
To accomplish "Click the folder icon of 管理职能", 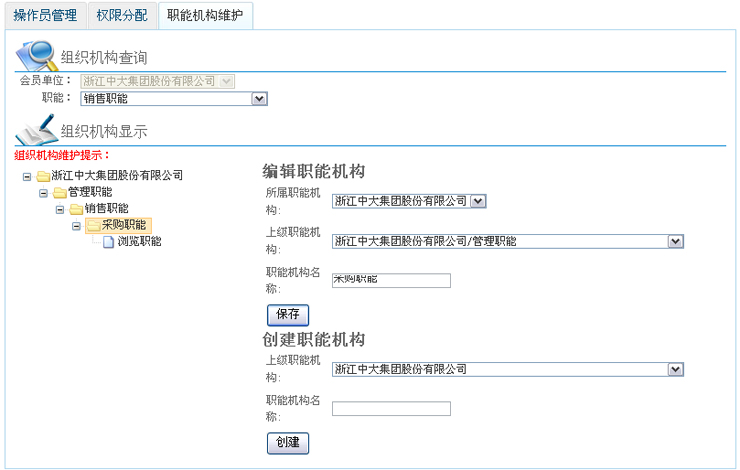I will (60, 193).
